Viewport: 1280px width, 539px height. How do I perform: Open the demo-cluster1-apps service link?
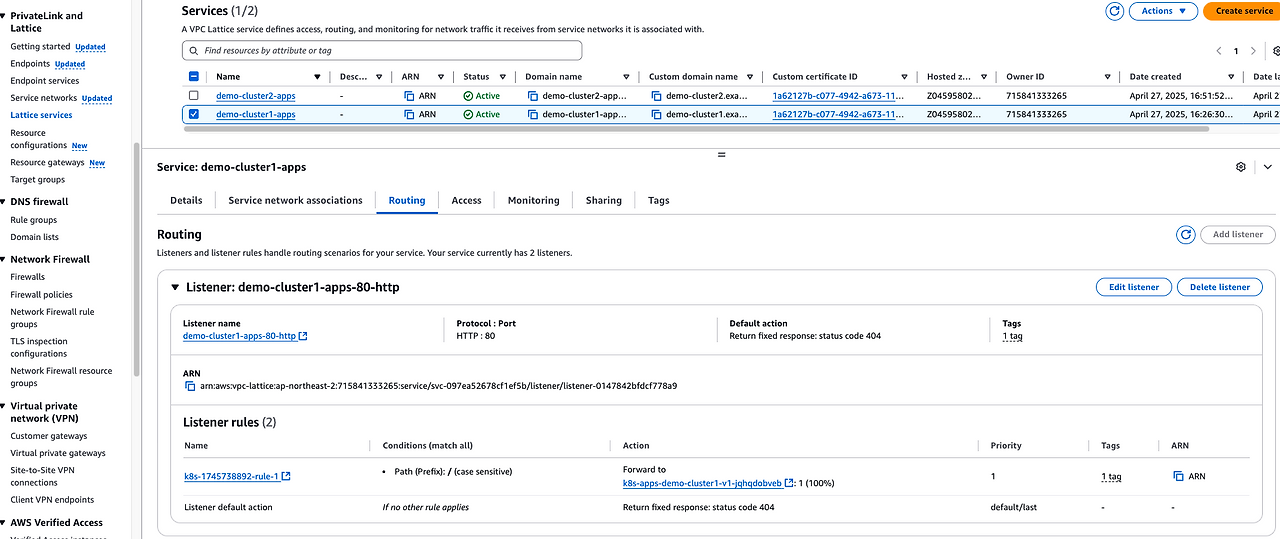[x=255, y=115]
